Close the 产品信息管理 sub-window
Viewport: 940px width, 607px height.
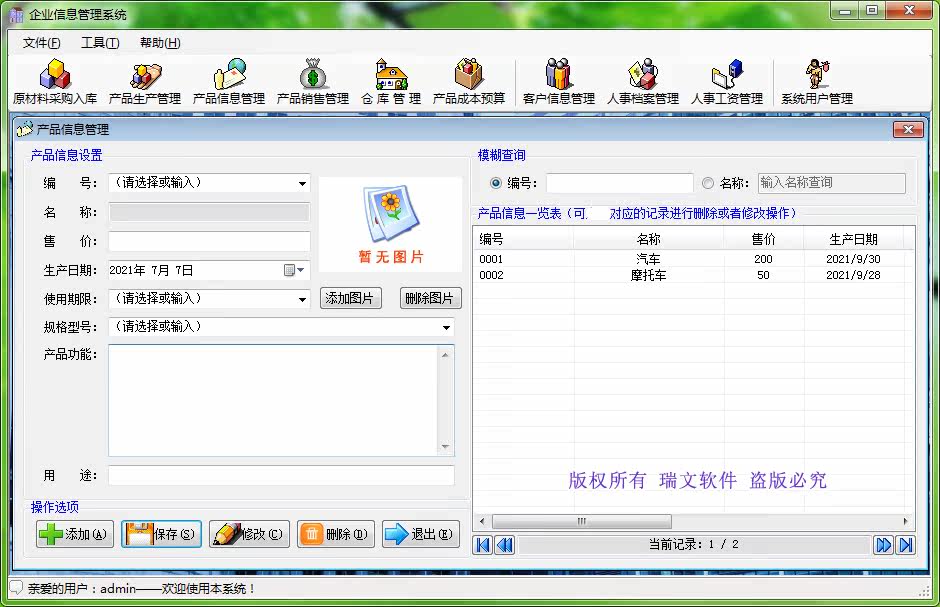coord(908,129)
